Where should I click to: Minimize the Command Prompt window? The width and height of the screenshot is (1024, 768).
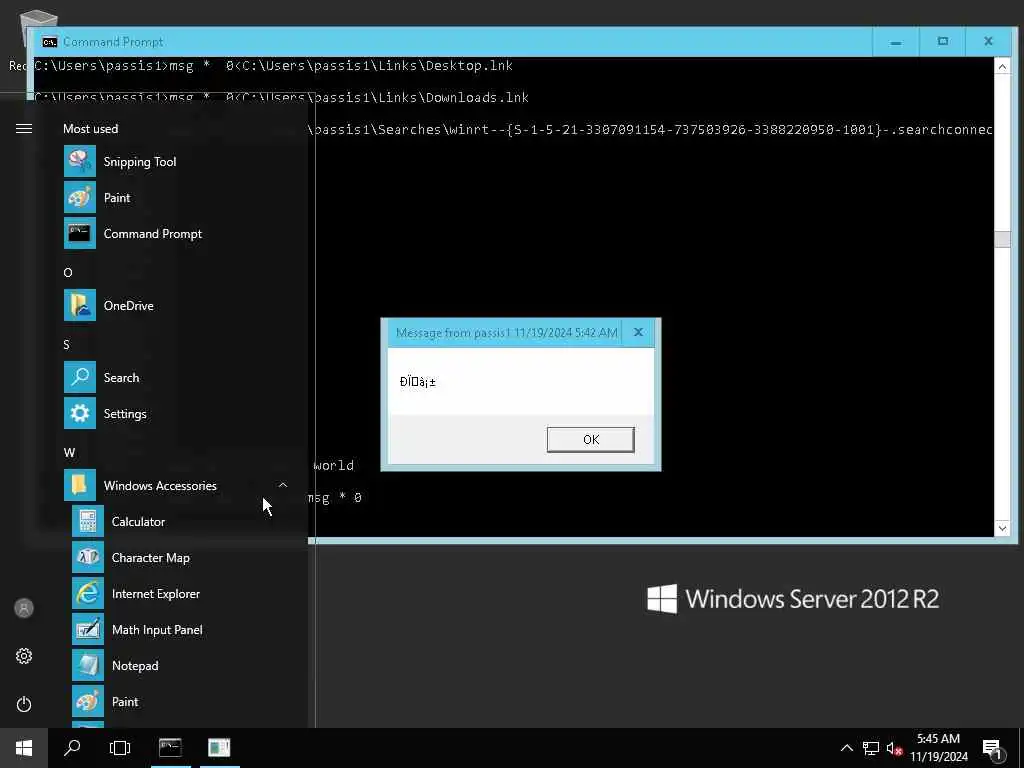[896, 42]
